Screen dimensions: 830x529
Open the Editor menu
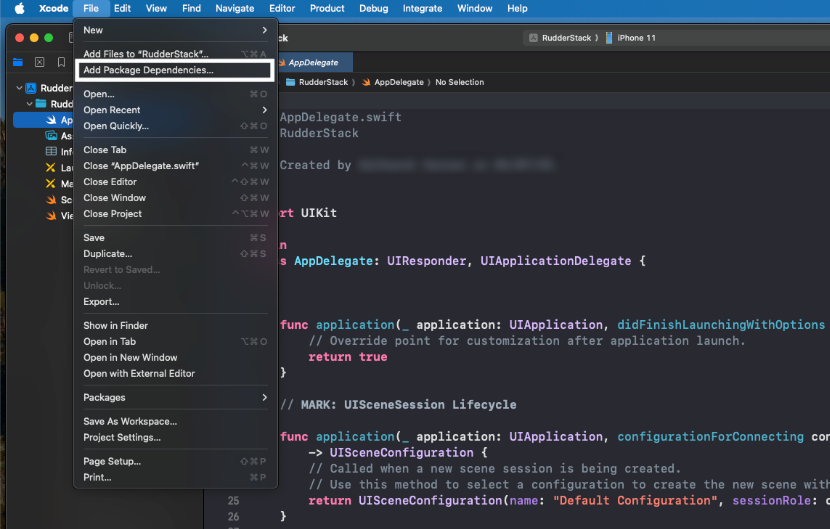click(282, 8)
